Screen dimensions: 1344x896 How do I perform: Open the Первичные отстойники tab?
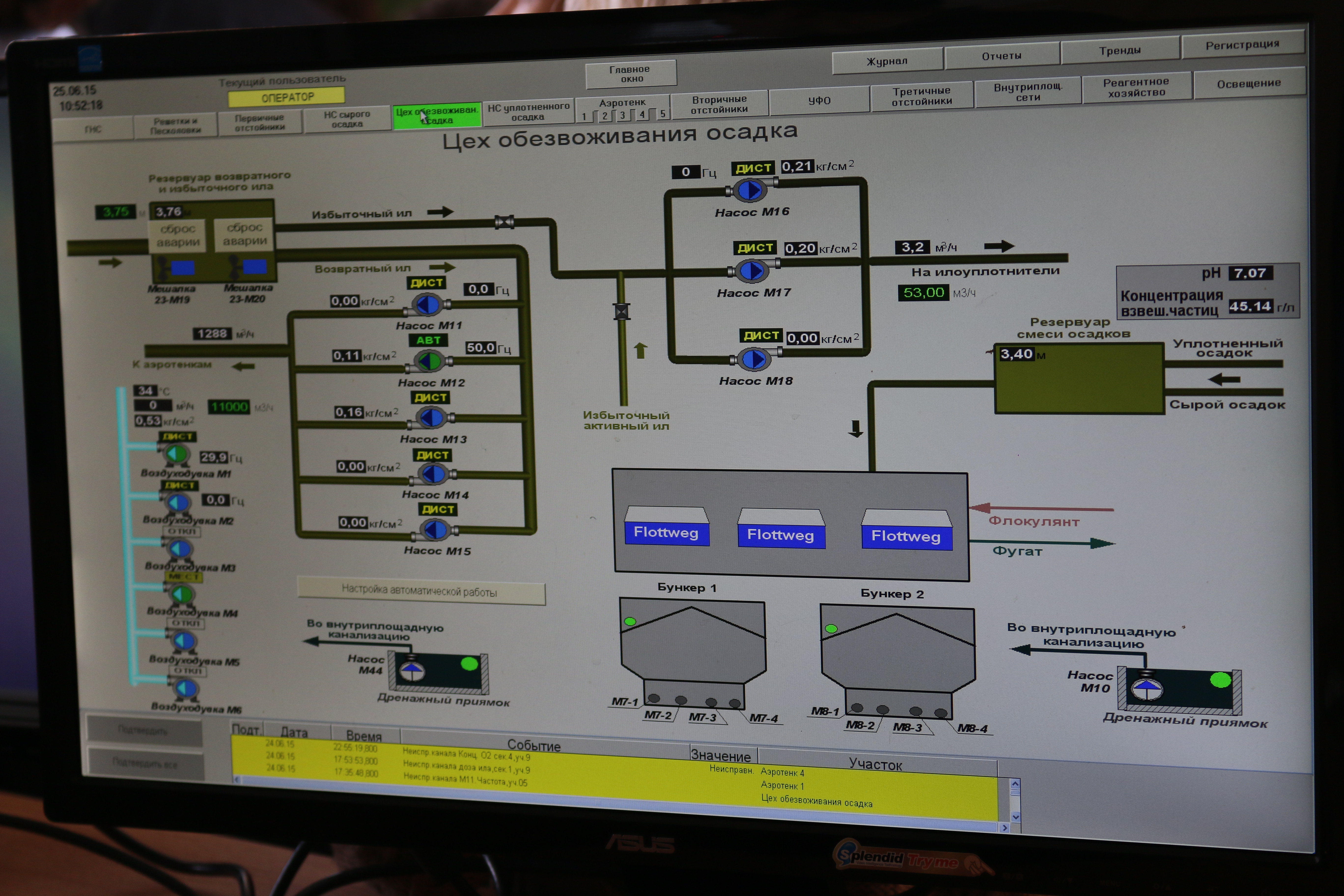[260, 122]
